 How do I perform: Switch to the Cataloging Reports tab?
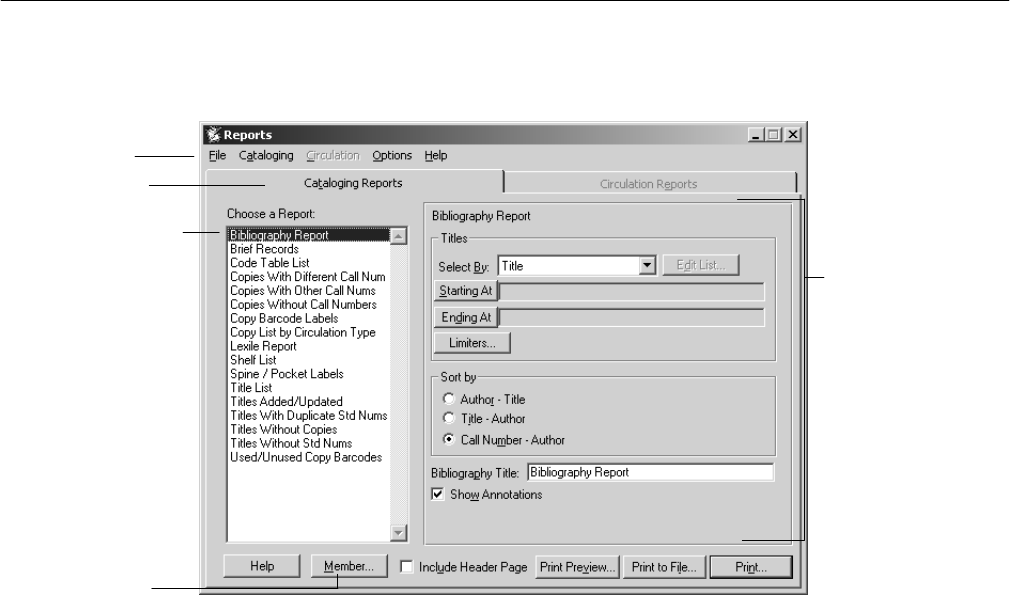(x=353, y=183)
